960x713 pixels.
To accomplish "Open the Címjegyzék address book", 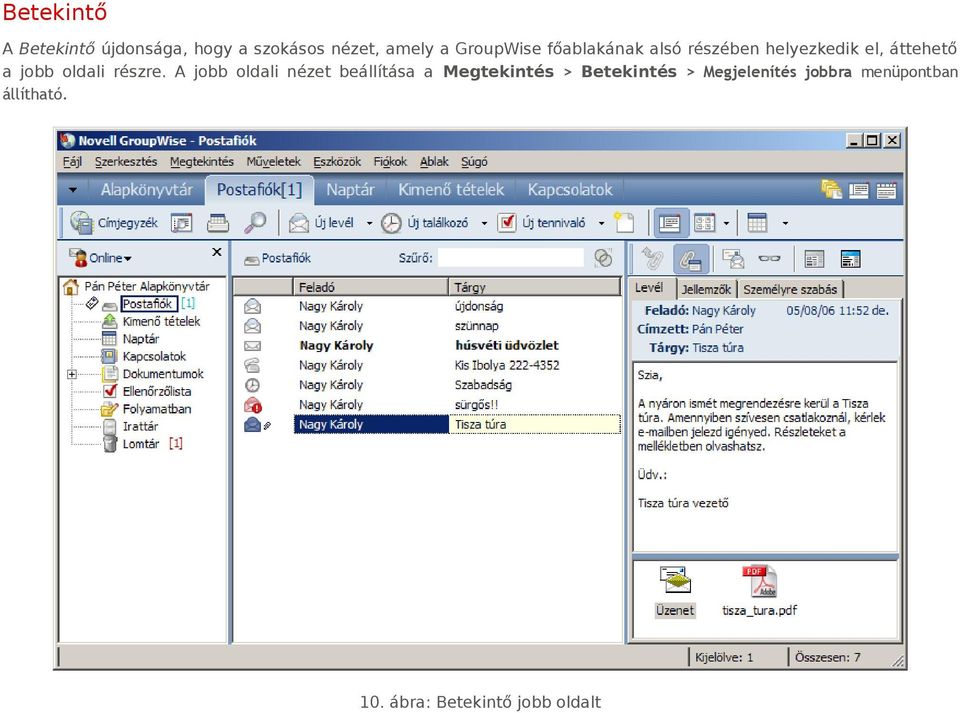I will 113,223.
